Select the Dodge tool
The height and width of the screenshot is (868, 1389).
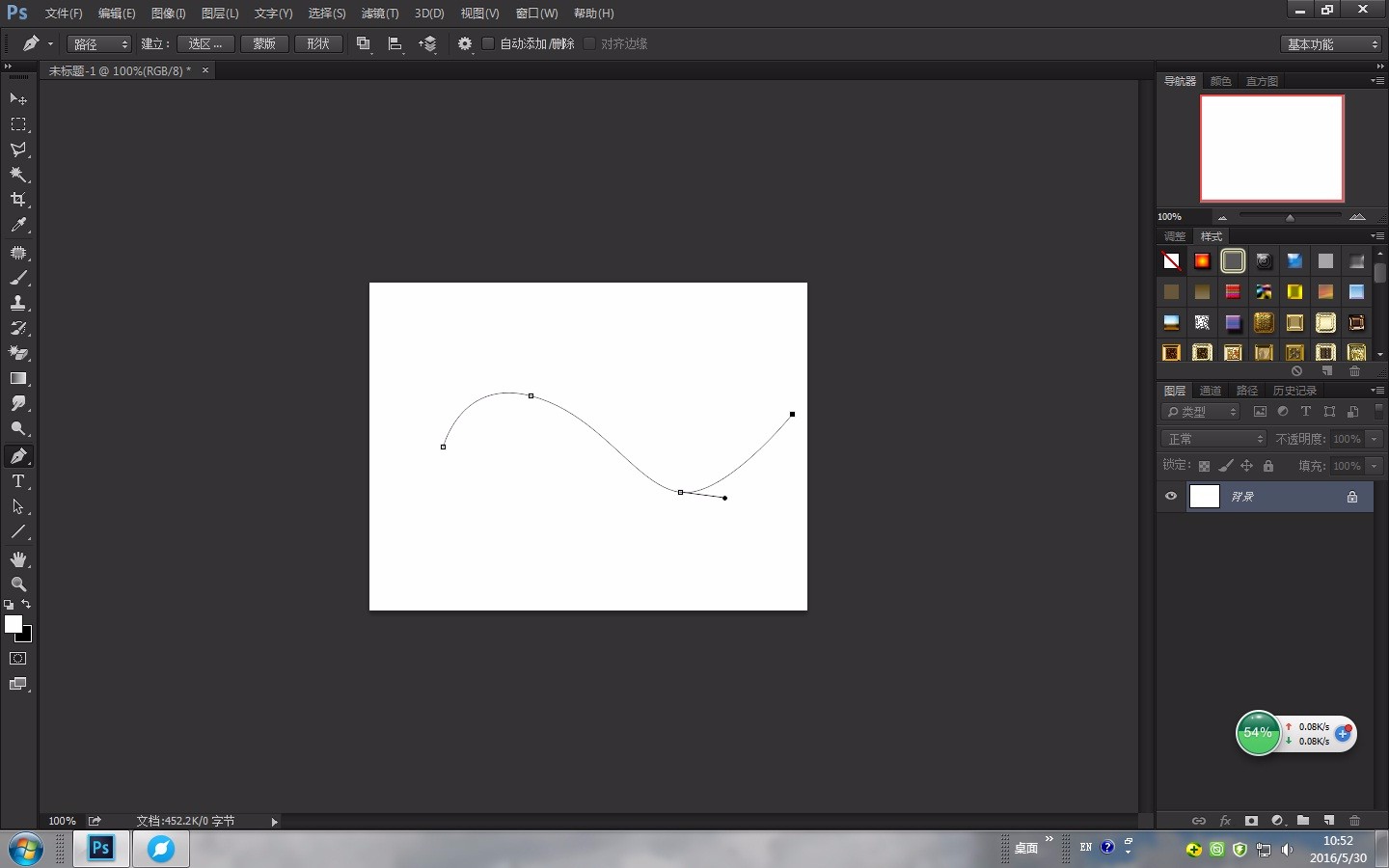click(18, 428)
